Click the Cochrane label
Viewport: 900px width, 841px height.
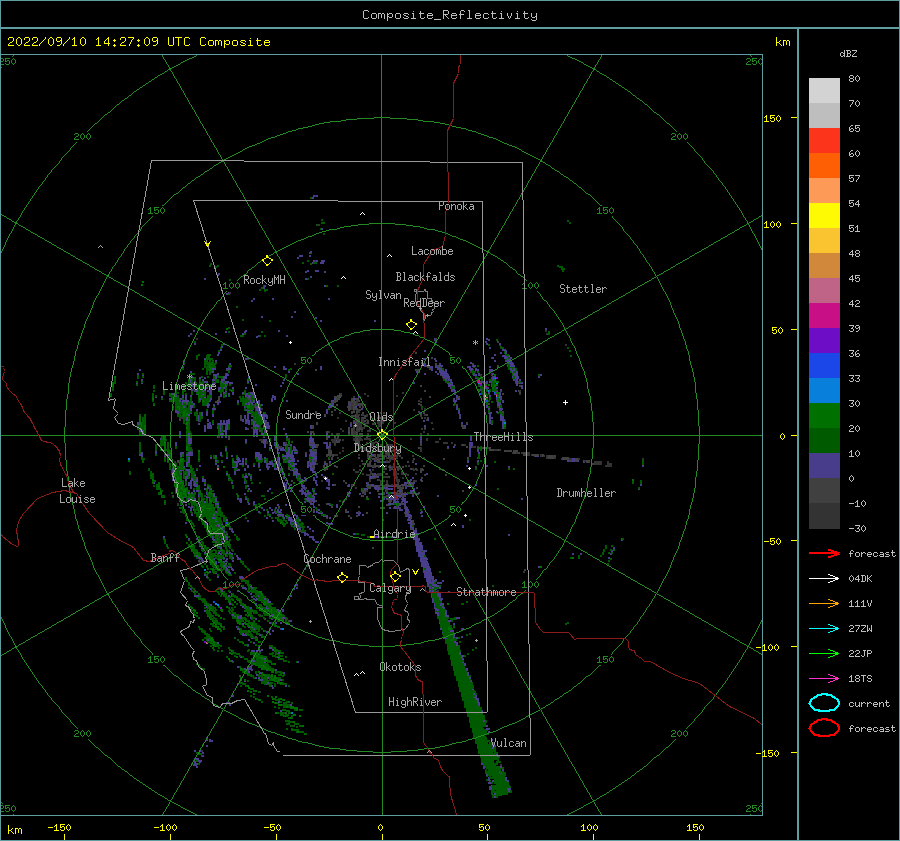327,559
